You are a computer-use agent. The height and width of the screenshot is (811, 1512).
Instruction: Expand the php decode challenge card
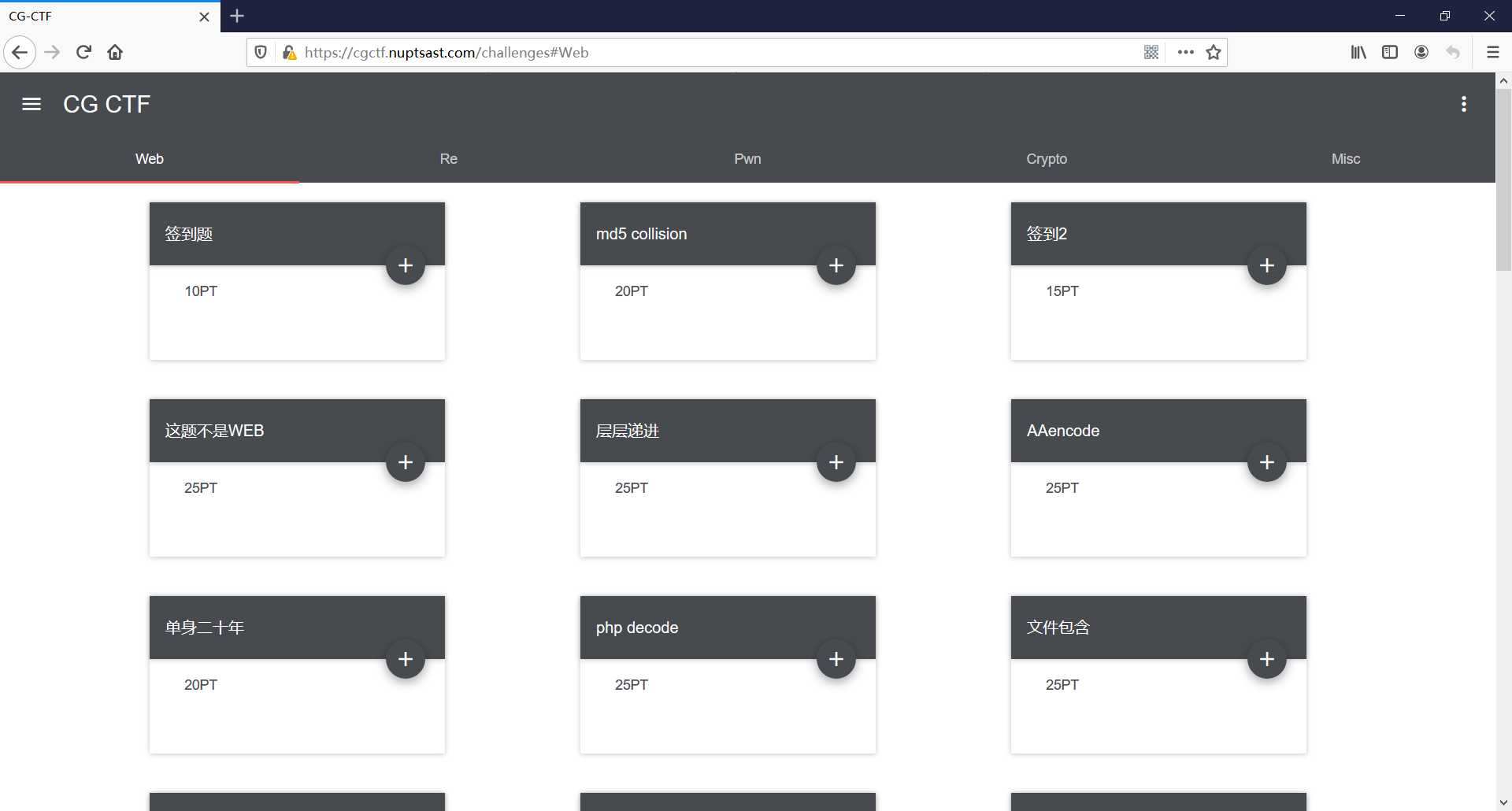pos(836,659)
